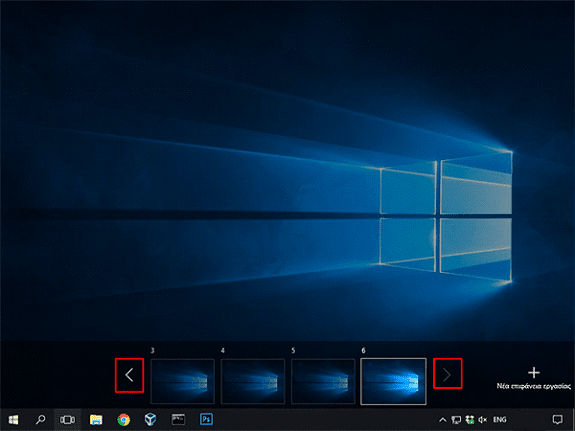Click the muted volume speaker icon

(483, 420)
